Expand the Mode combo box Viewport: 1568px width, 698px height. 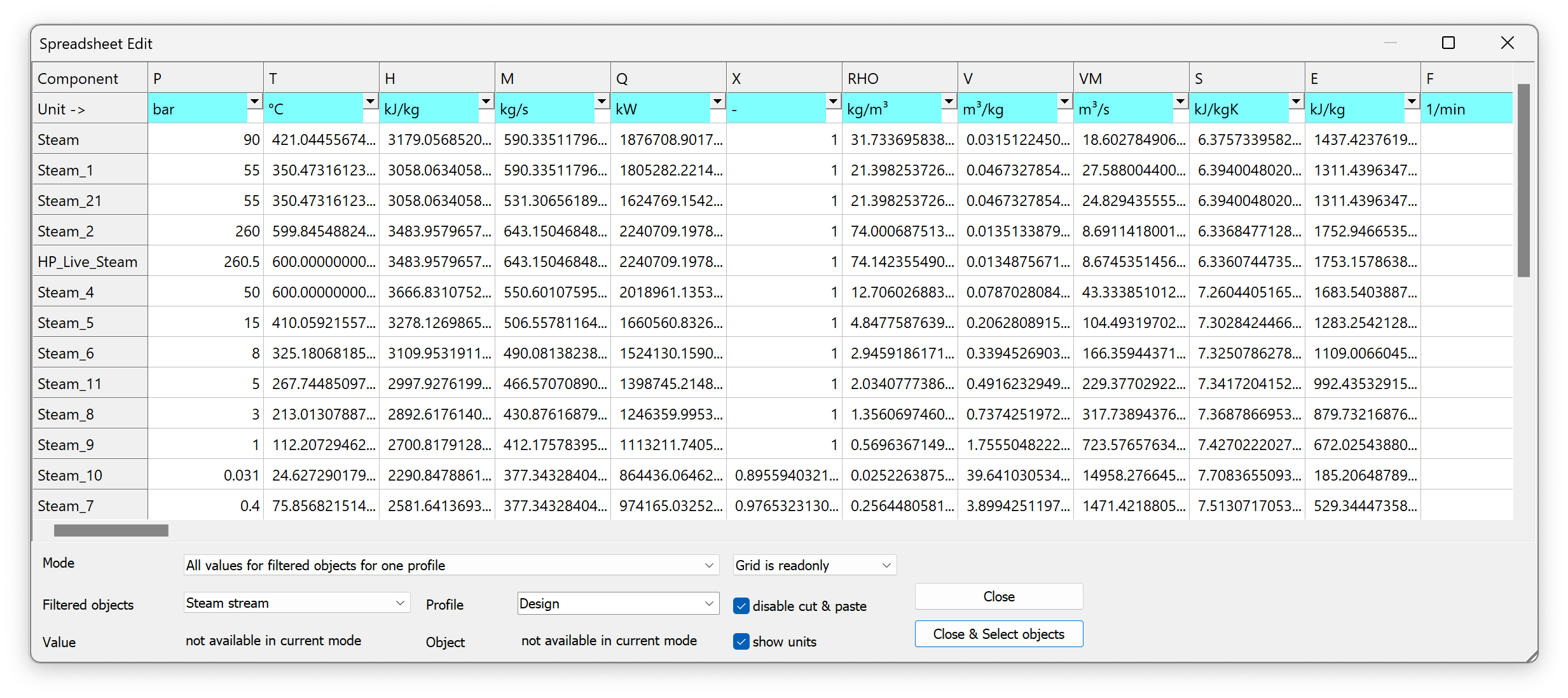coord(709,565)
